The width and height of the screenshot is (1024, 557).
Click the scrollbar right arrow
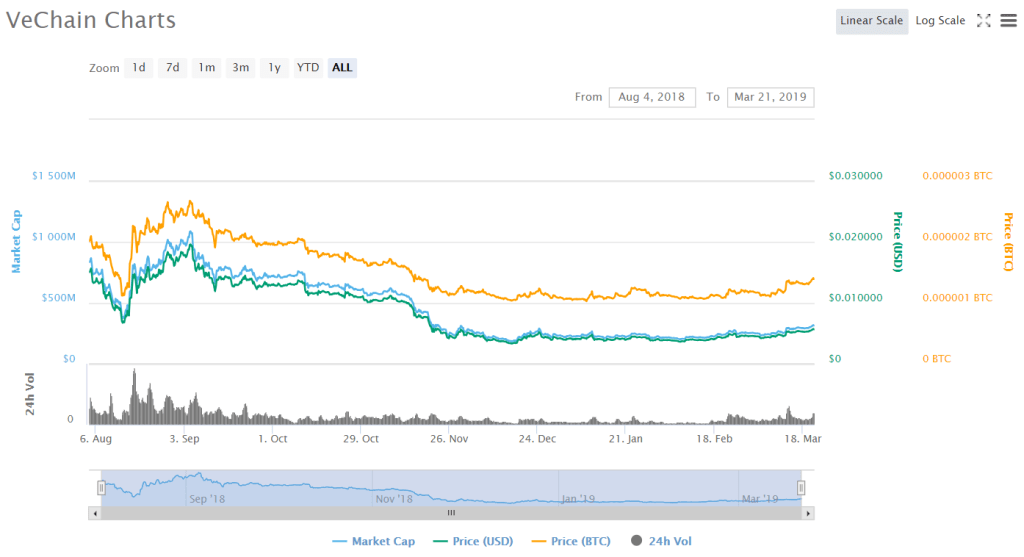(808, 513)
